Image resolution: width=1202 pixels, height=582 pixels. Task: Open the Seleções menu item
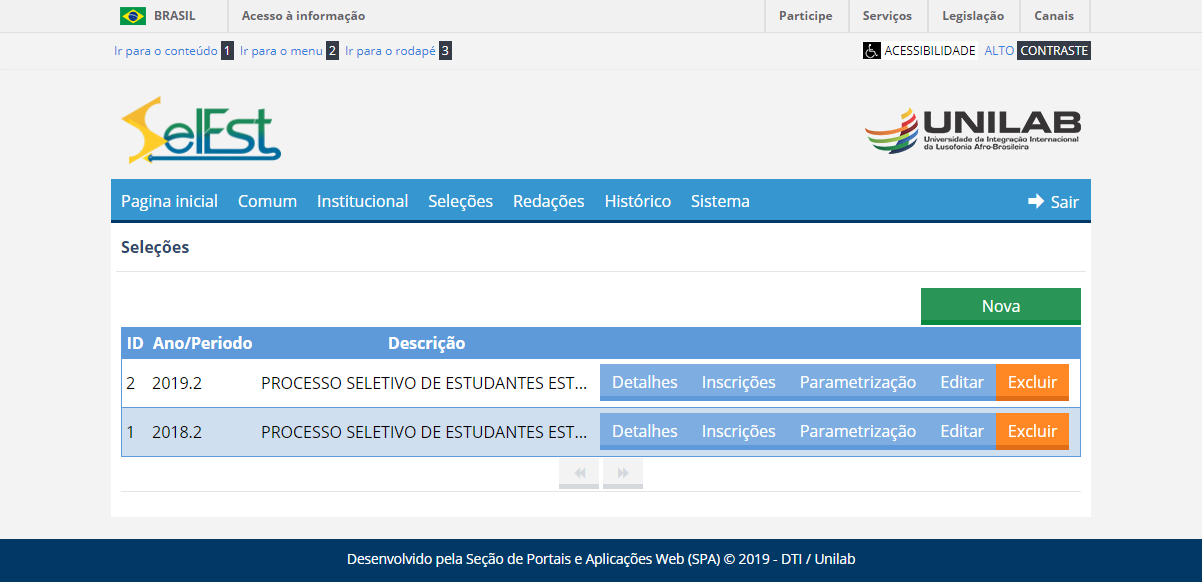point(460,201)
